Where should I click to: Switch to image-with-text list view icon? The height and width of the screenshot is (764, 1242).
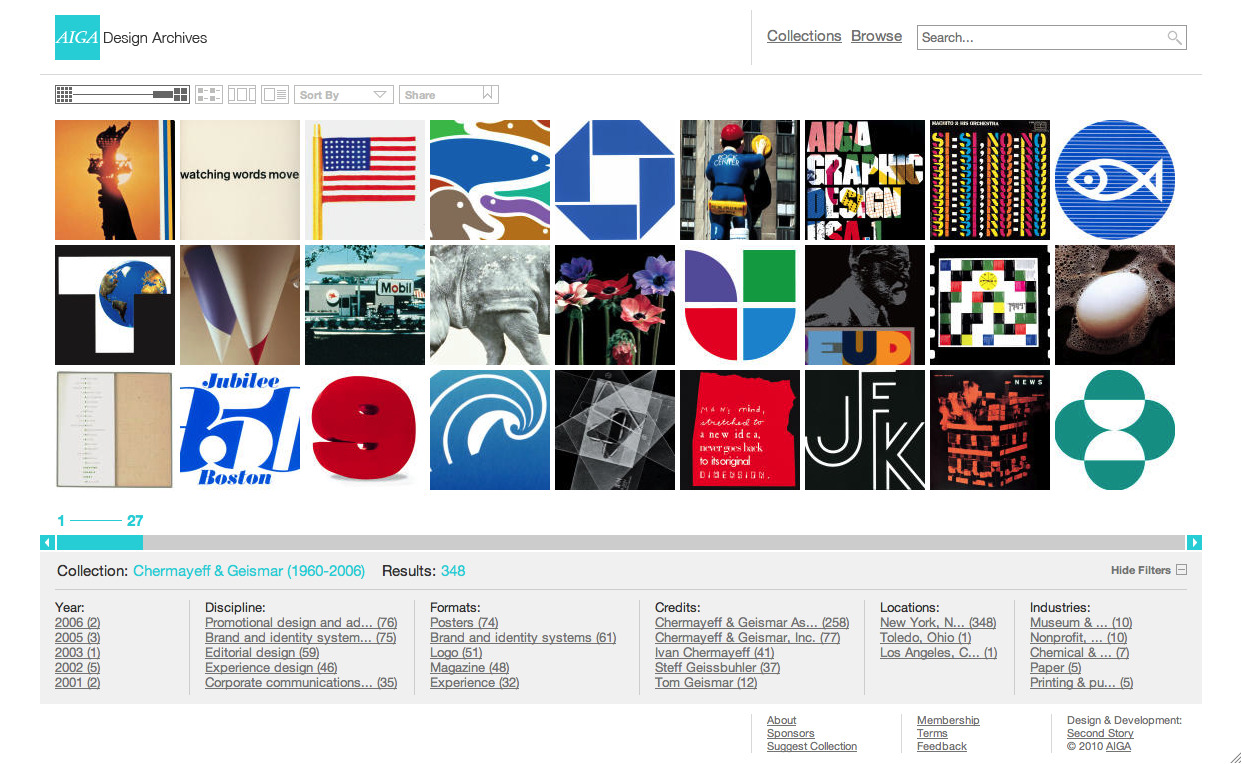click(275, 94)
